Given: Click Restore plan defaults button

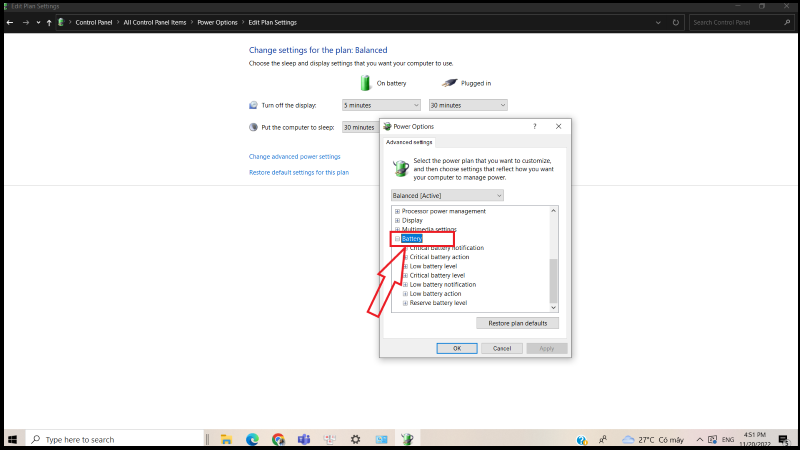Looking at the screenshot, I should tap(517, 323).
